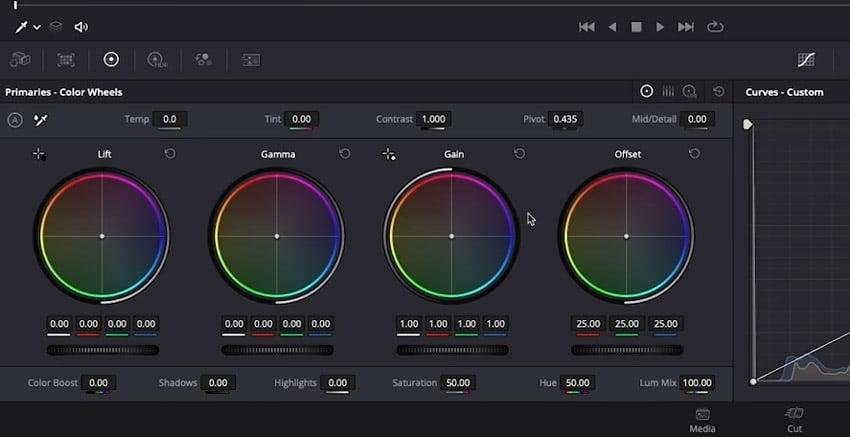
Task: Open the Color Match palette
Action: [x=66, y=60]
